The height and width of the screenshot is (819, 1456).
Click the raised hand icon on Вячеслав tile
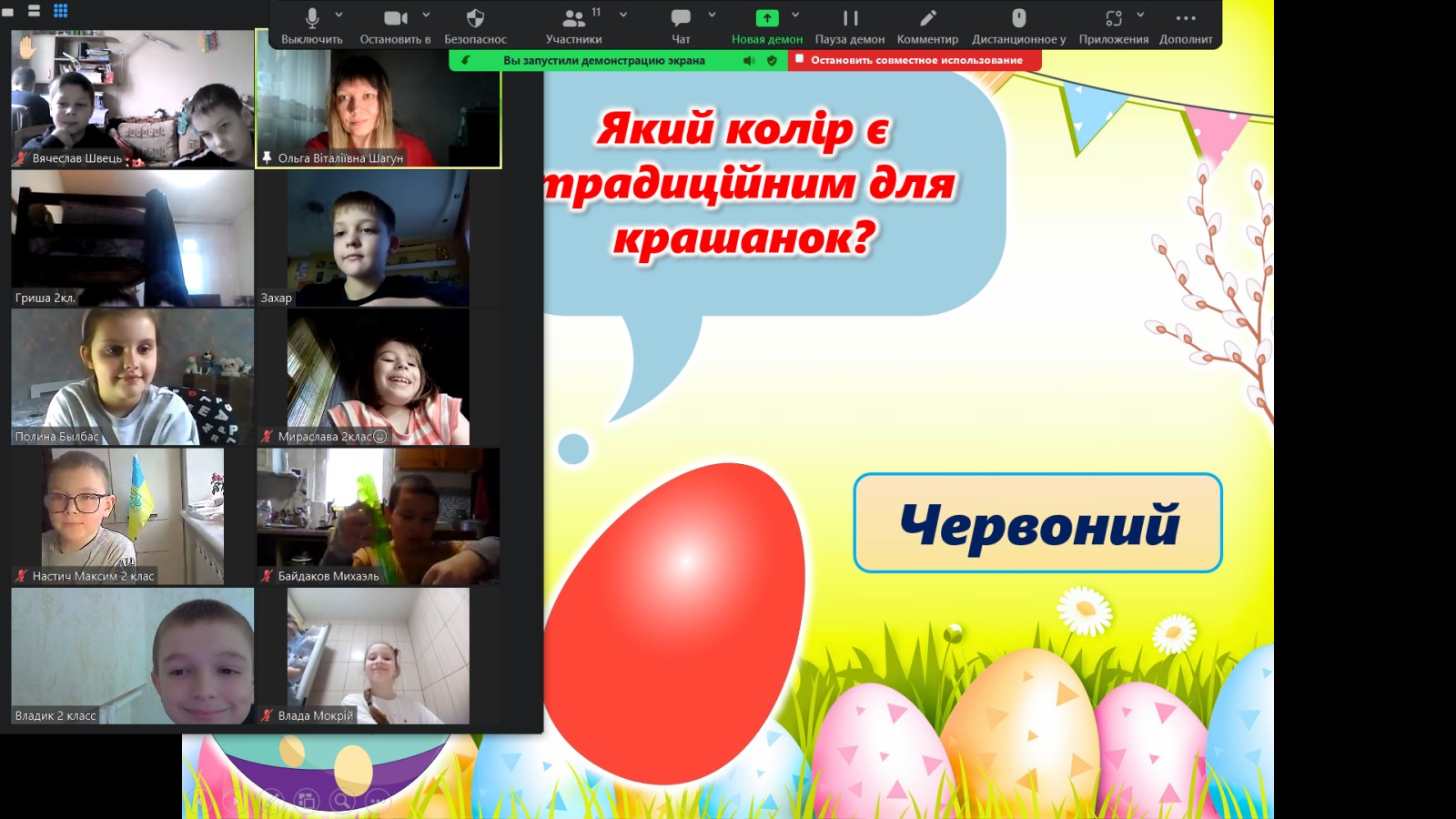27,46
